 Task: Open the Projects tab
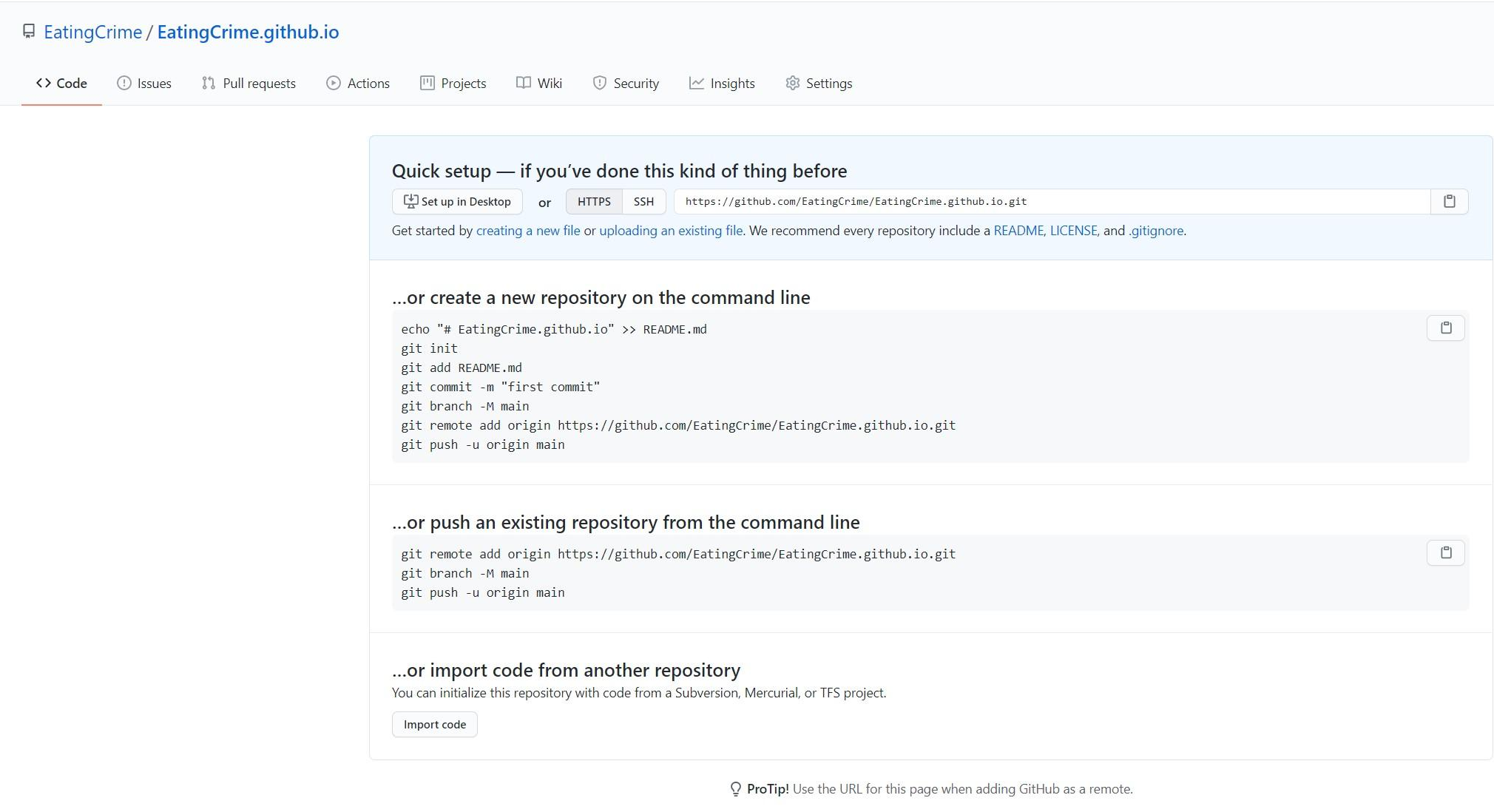pos(453,84)
